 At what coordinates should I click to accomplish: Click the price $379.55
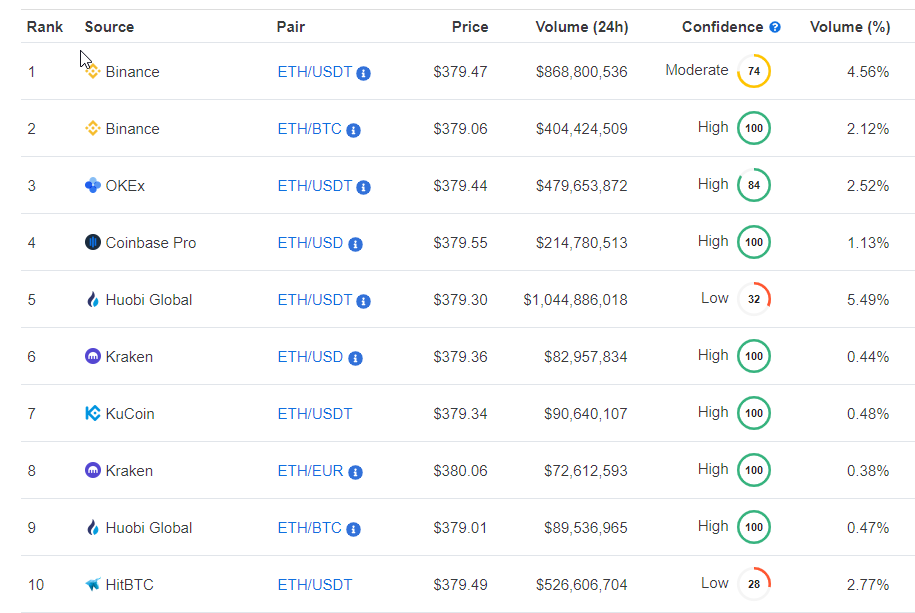[460, 242]
